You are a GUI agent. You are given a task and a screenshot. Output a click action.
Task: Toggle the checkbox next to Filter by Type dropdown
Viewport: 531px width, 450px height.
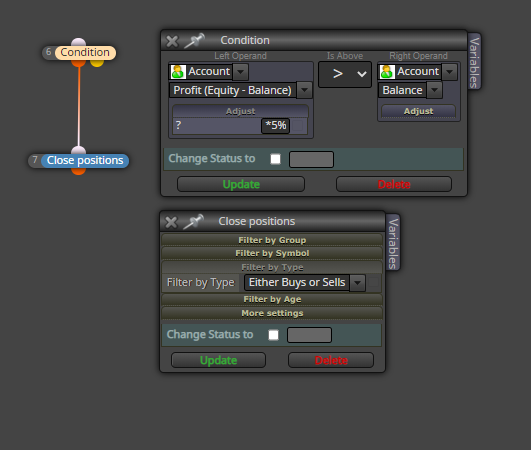click(374, 282)
